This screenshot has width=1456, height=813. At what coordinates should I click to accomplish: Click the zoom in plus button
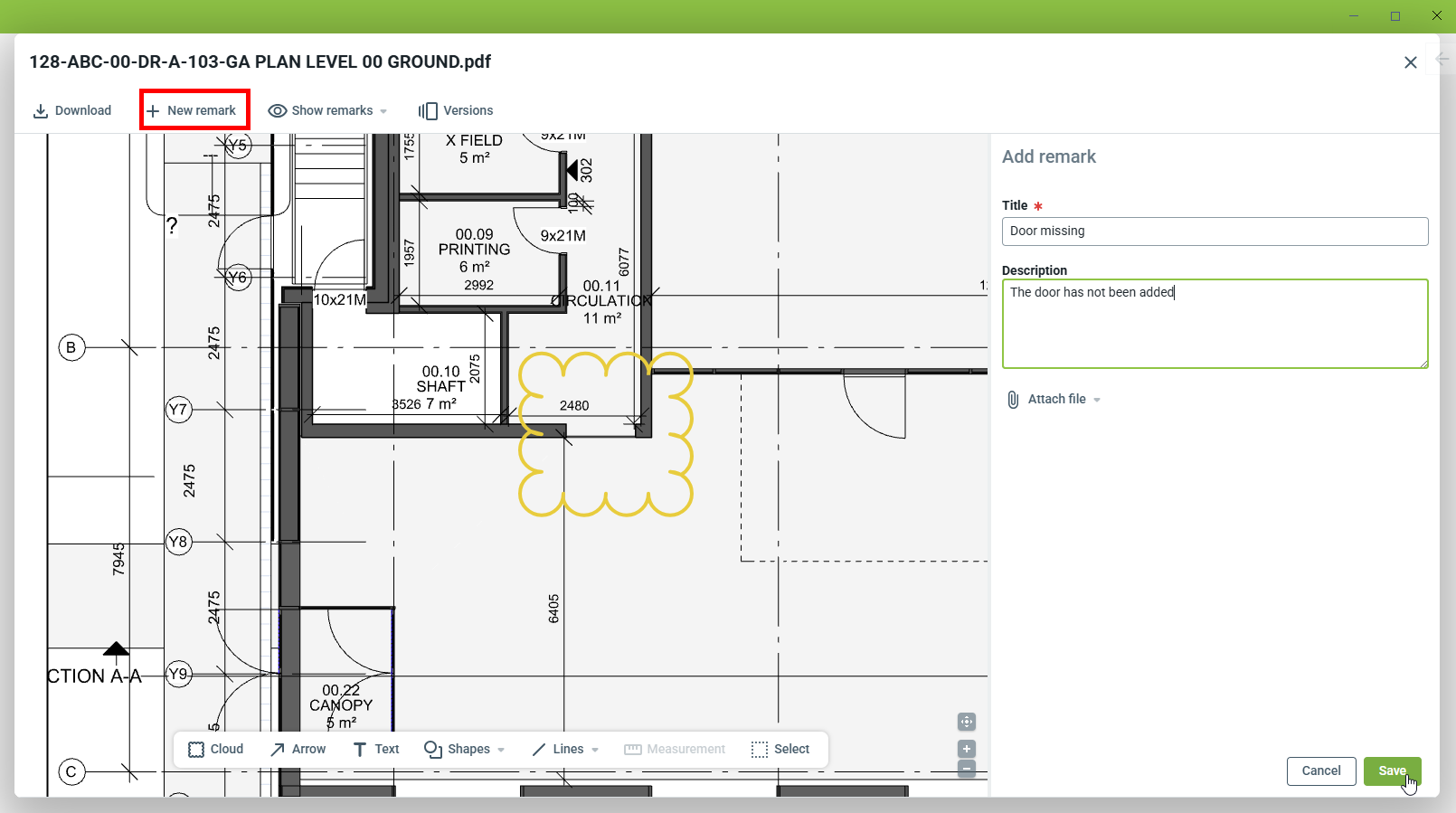tap(967, 749)
